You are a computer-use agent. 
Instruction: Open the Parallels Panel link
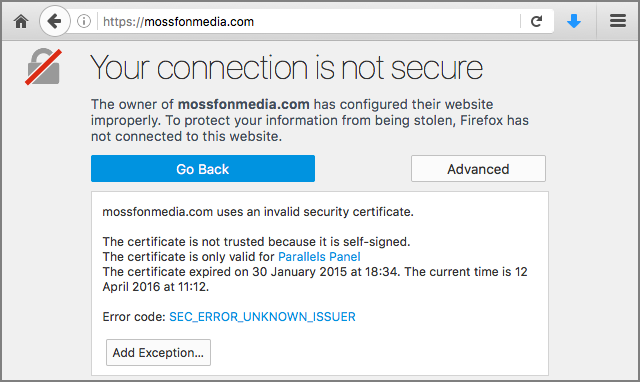point(319,257)
